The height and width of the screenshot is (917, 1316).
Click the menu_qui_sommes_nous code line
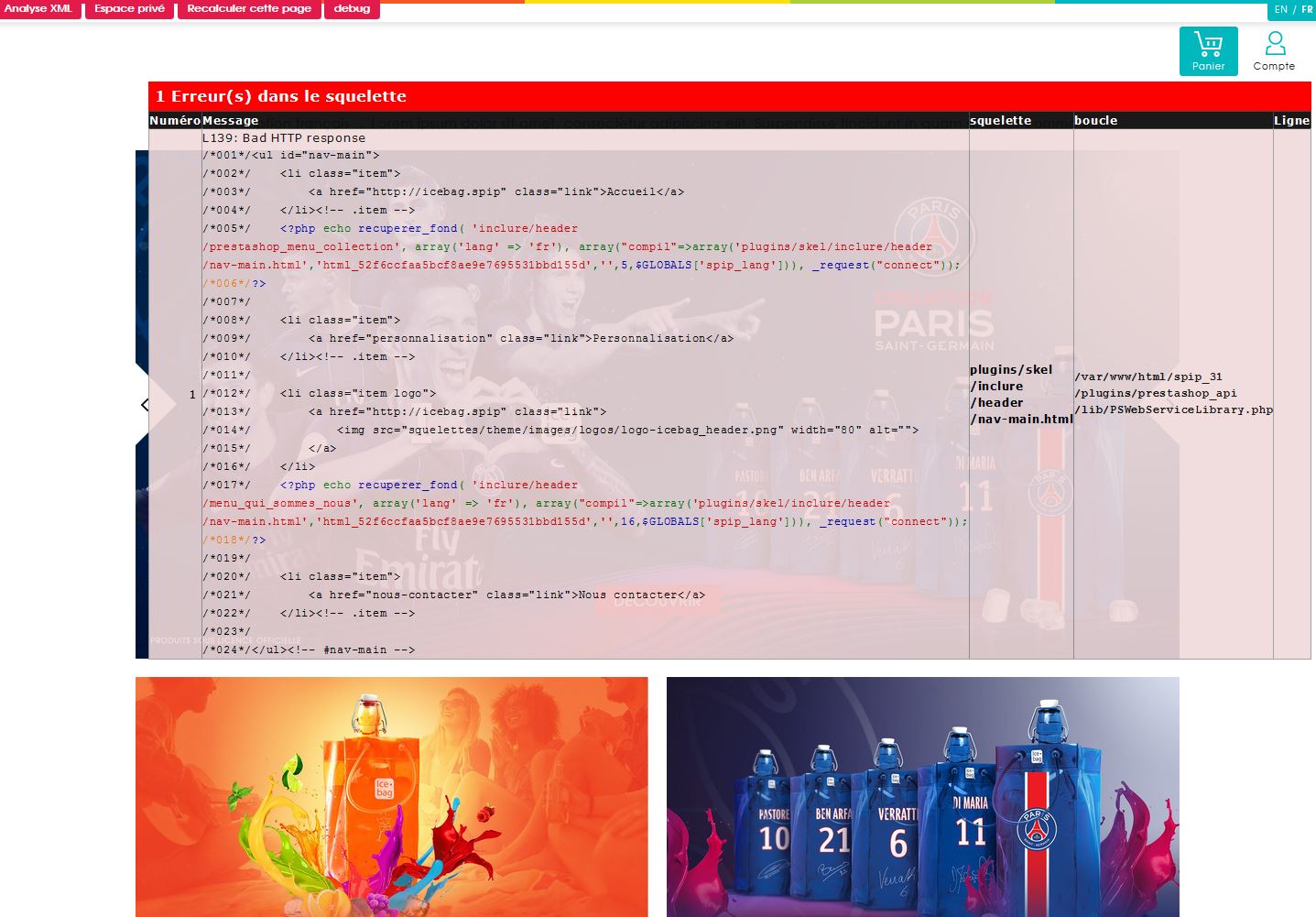coord(547,503)
